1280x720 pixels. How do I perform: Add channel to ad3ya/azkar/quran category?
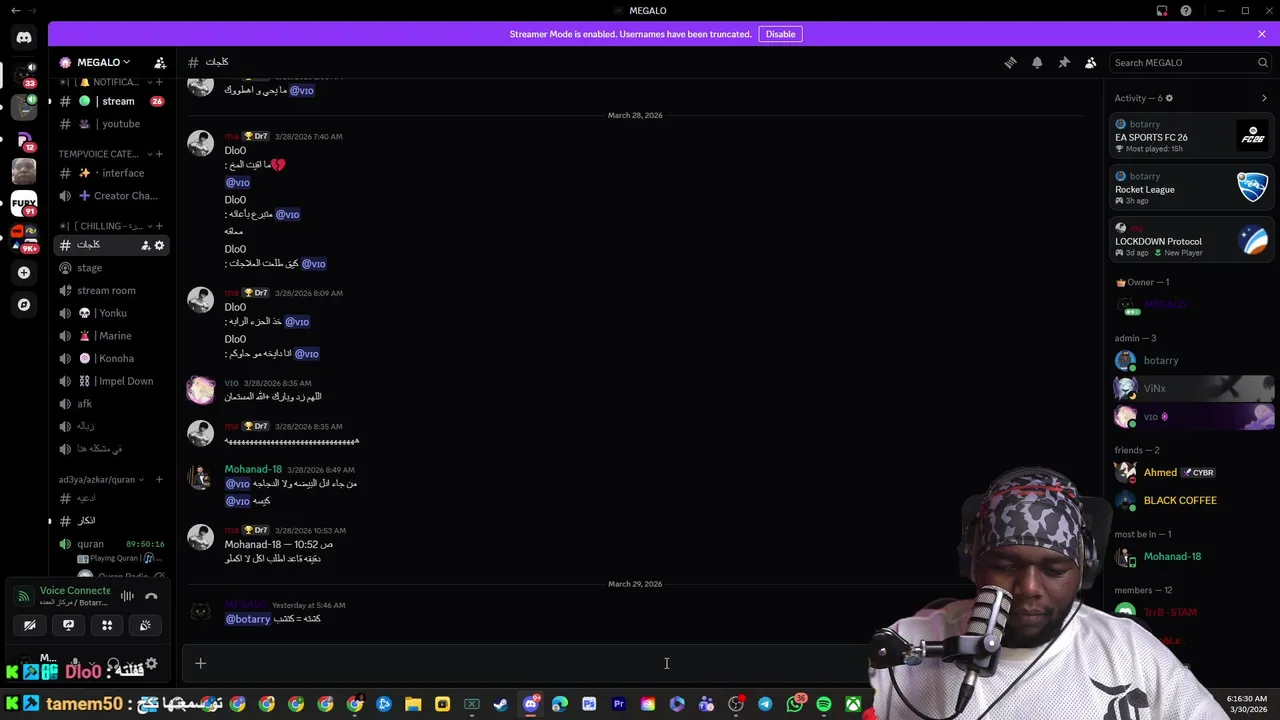click(x=159, y=480)
